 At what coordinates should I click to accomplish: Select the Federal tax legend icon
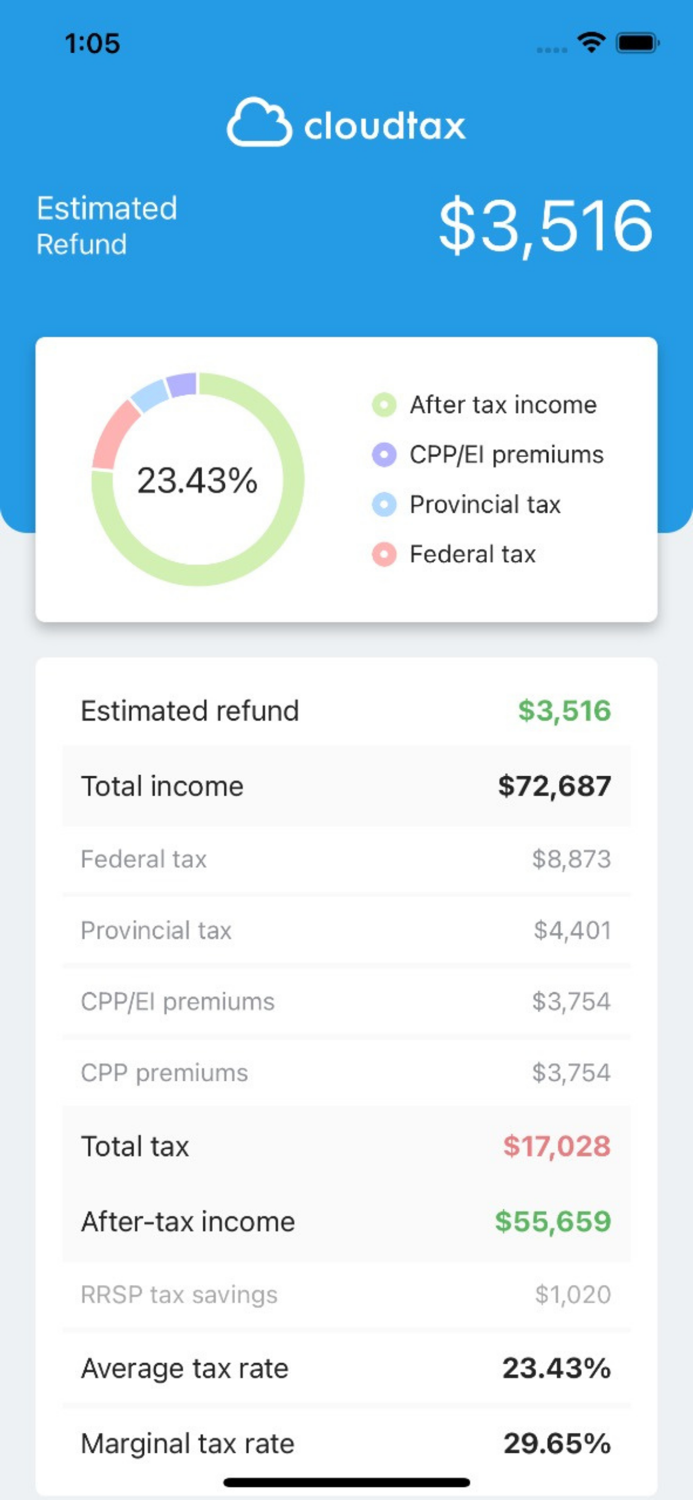pyautogui.click(x=383, y=554)
